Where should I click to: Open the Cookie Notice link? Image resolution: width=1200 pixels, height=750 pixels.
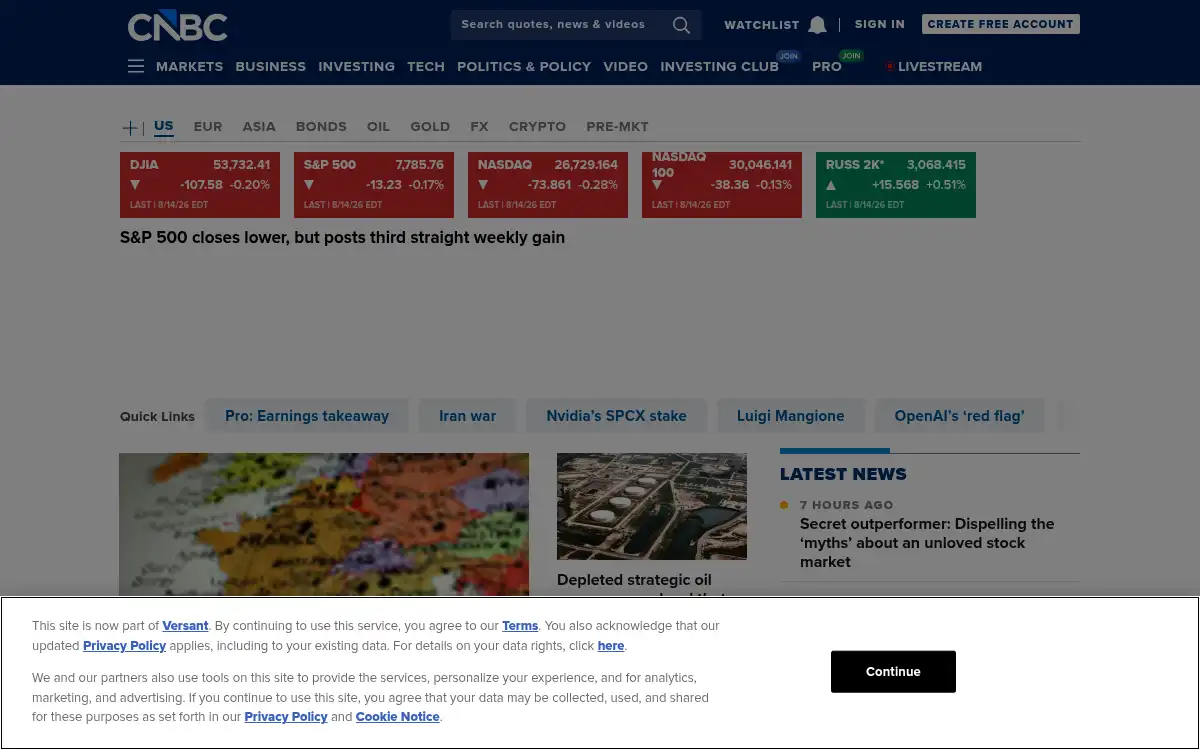coord(397,717)
